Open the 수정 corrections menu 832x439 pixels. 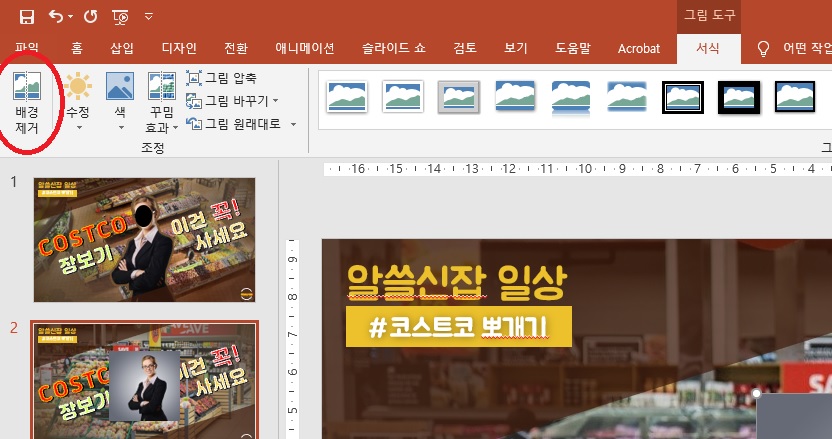[78, 102]
